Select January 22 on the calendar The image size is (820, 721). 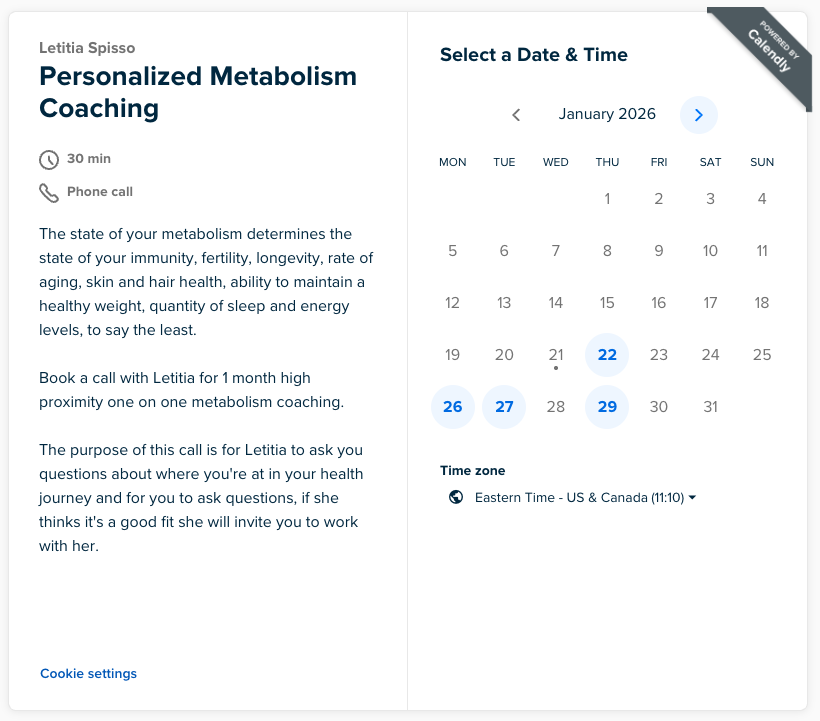[x=607, y=355]
